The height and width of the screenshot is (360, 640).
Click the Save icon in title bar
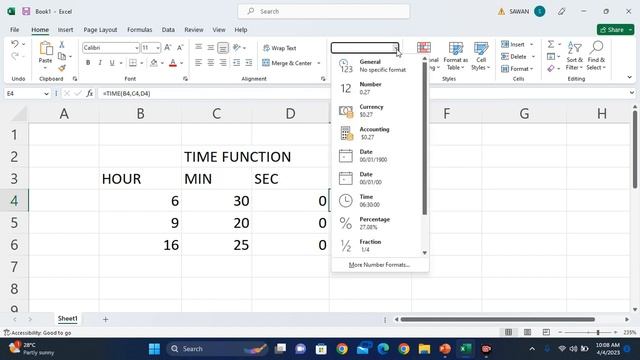tap(26, 11)
